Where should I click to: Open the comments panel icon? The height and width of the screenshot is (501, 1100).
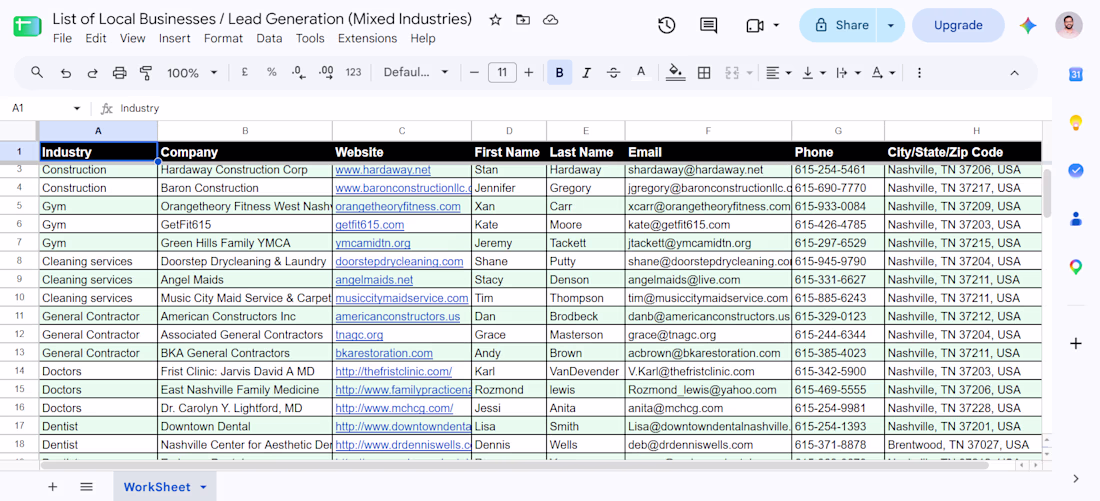point(709,25)
